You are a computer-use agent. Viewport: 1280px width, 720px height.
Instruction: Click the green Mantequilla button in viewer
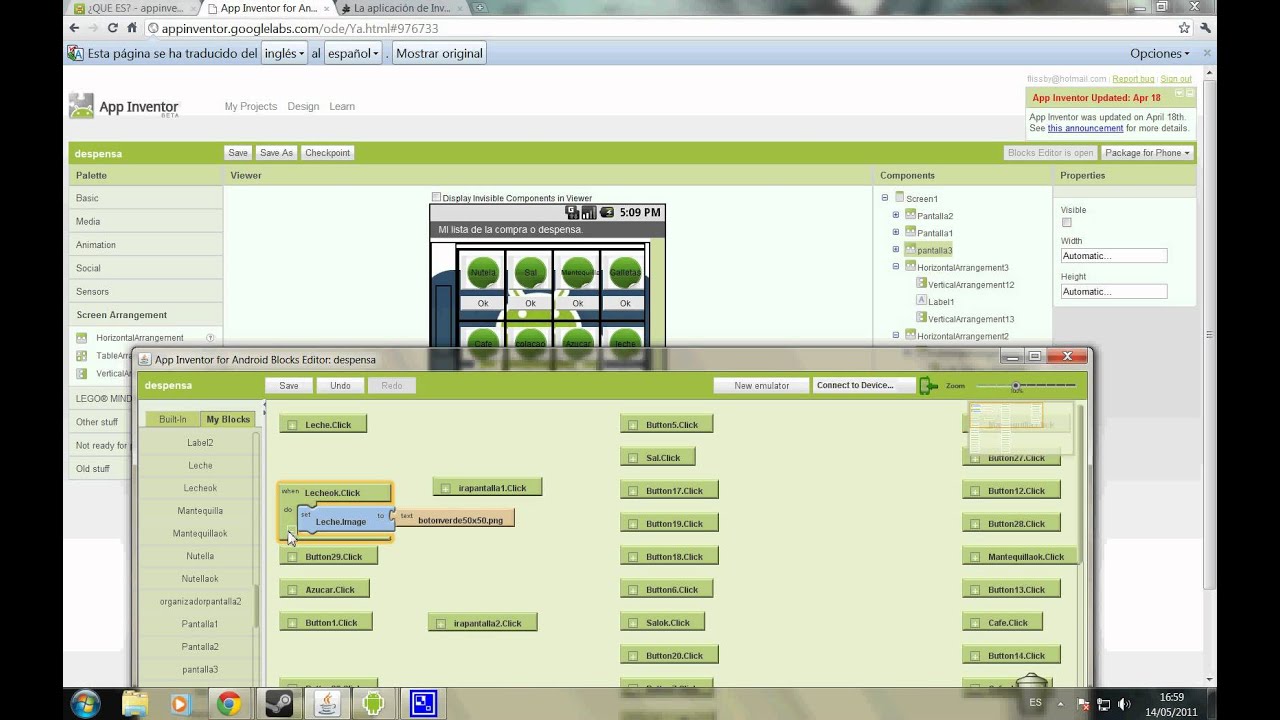point(578,272)
